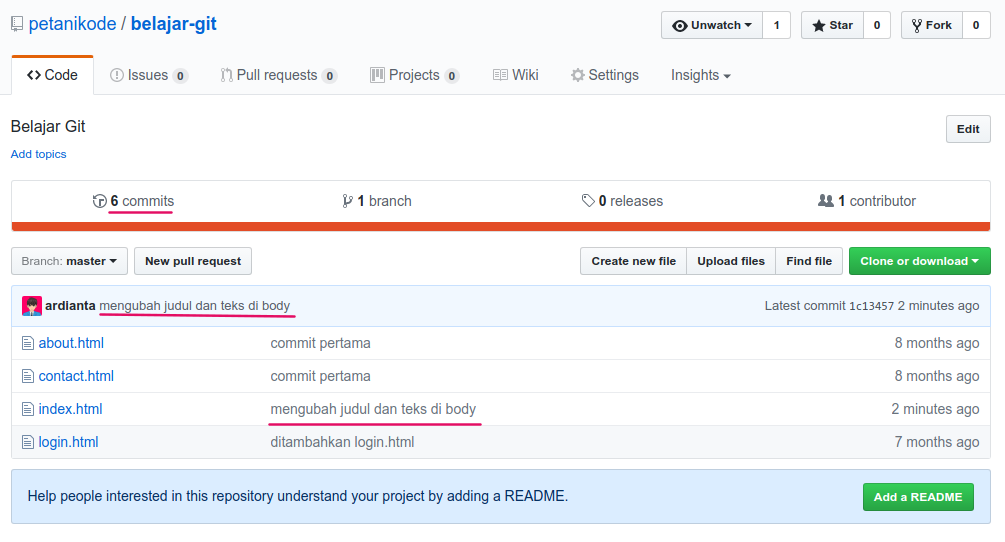Click the Add topics link
The image size is (1005, 542).
click(38, 154)
